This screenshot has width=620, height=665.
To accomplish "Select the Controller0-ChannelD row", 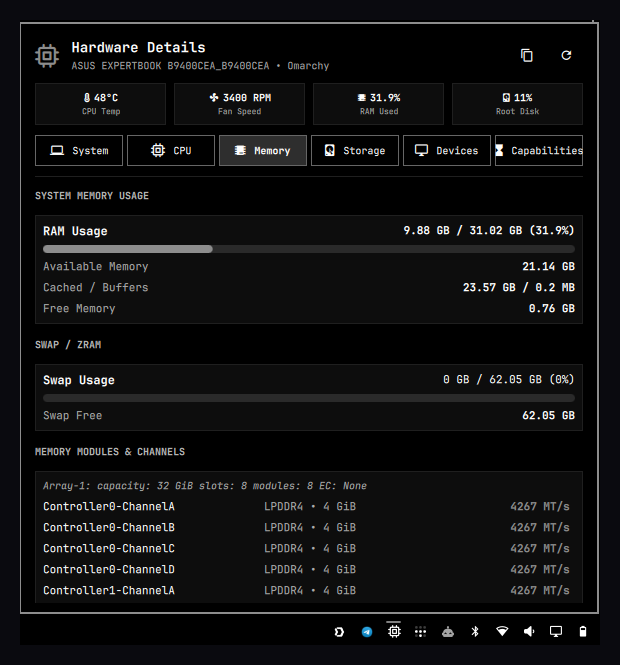I will point(309,570).
